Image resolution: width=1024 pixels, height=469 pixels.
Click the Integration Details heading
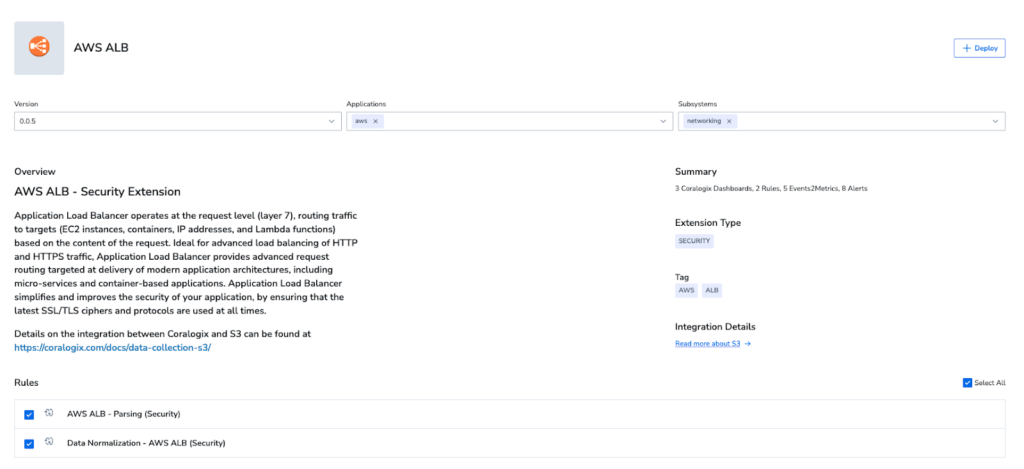[x=715, y=327]
